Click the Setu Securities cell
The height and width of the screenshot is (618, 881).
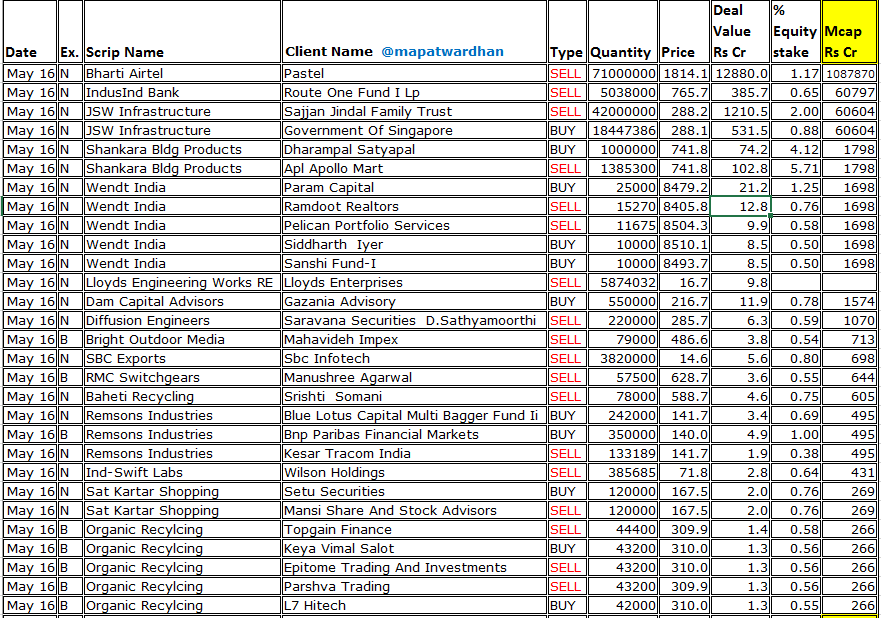click(x=414, y=492)
